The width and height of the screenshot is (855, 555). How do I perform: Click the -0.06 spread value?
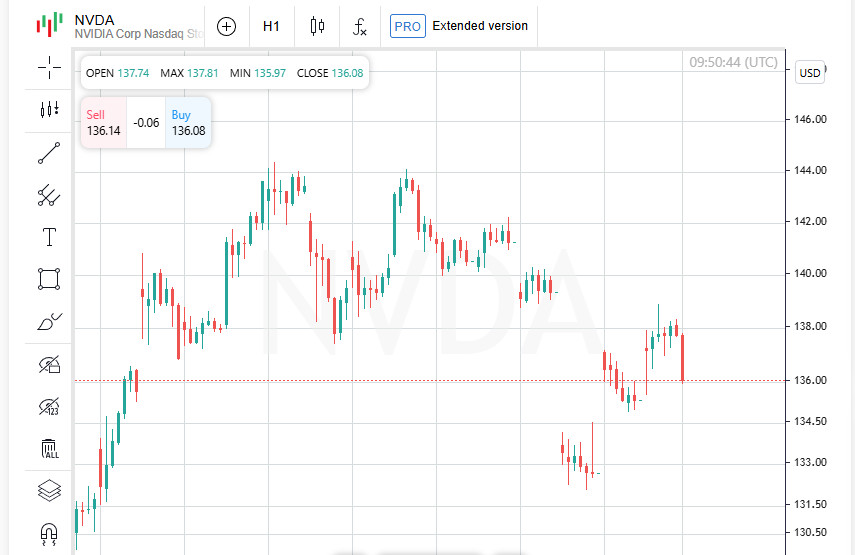(x=146, y=123)
